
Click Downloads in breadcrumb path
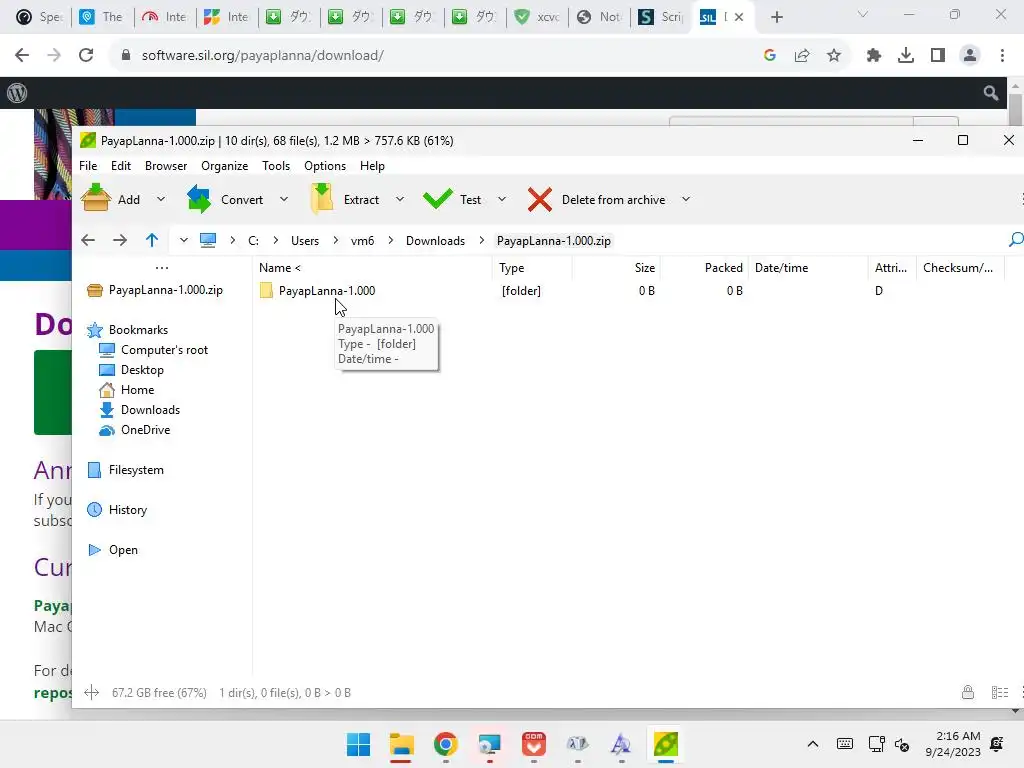436,240
